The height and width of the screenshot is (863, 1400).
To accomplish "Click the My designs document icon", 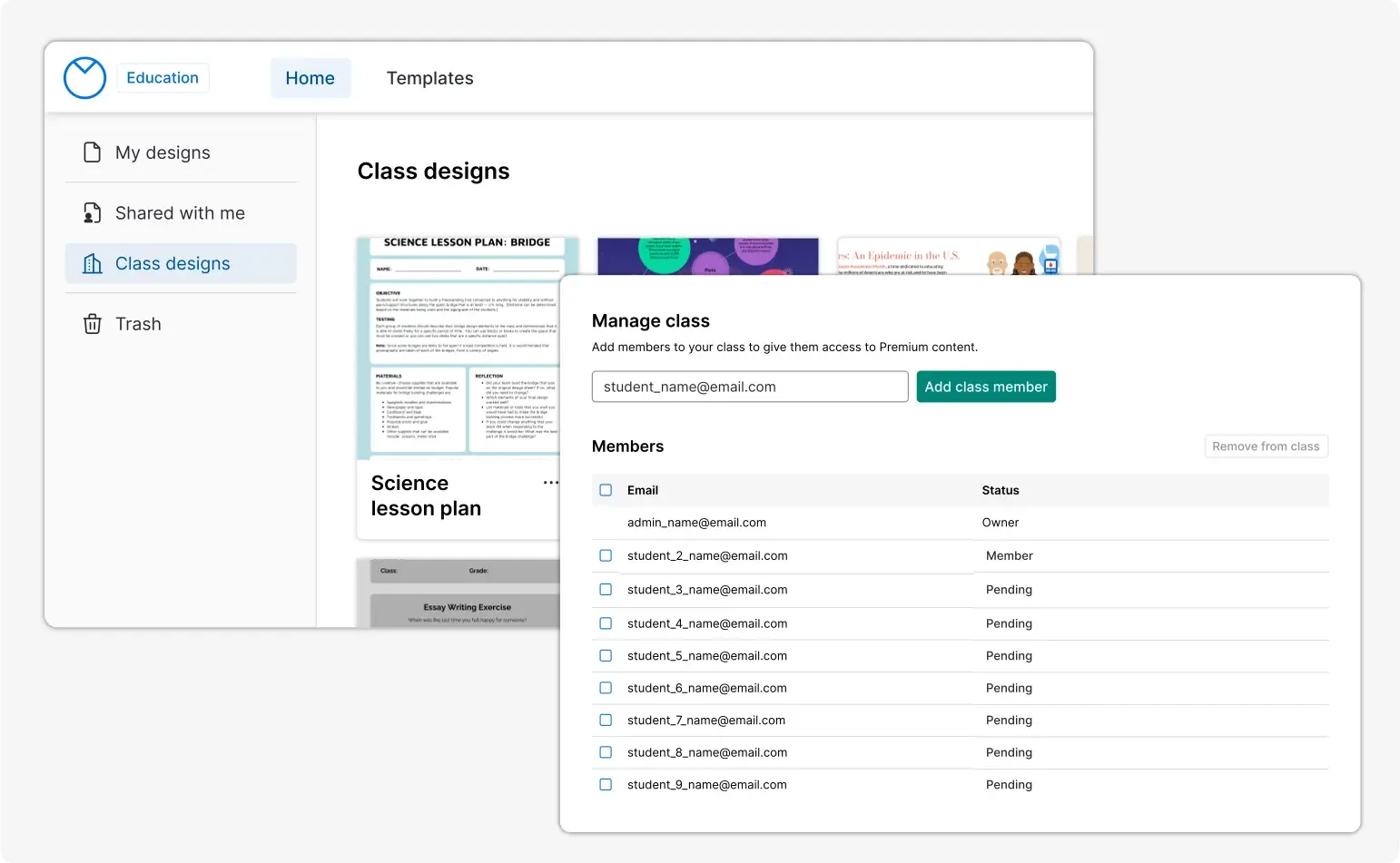I will coord(92,152).
